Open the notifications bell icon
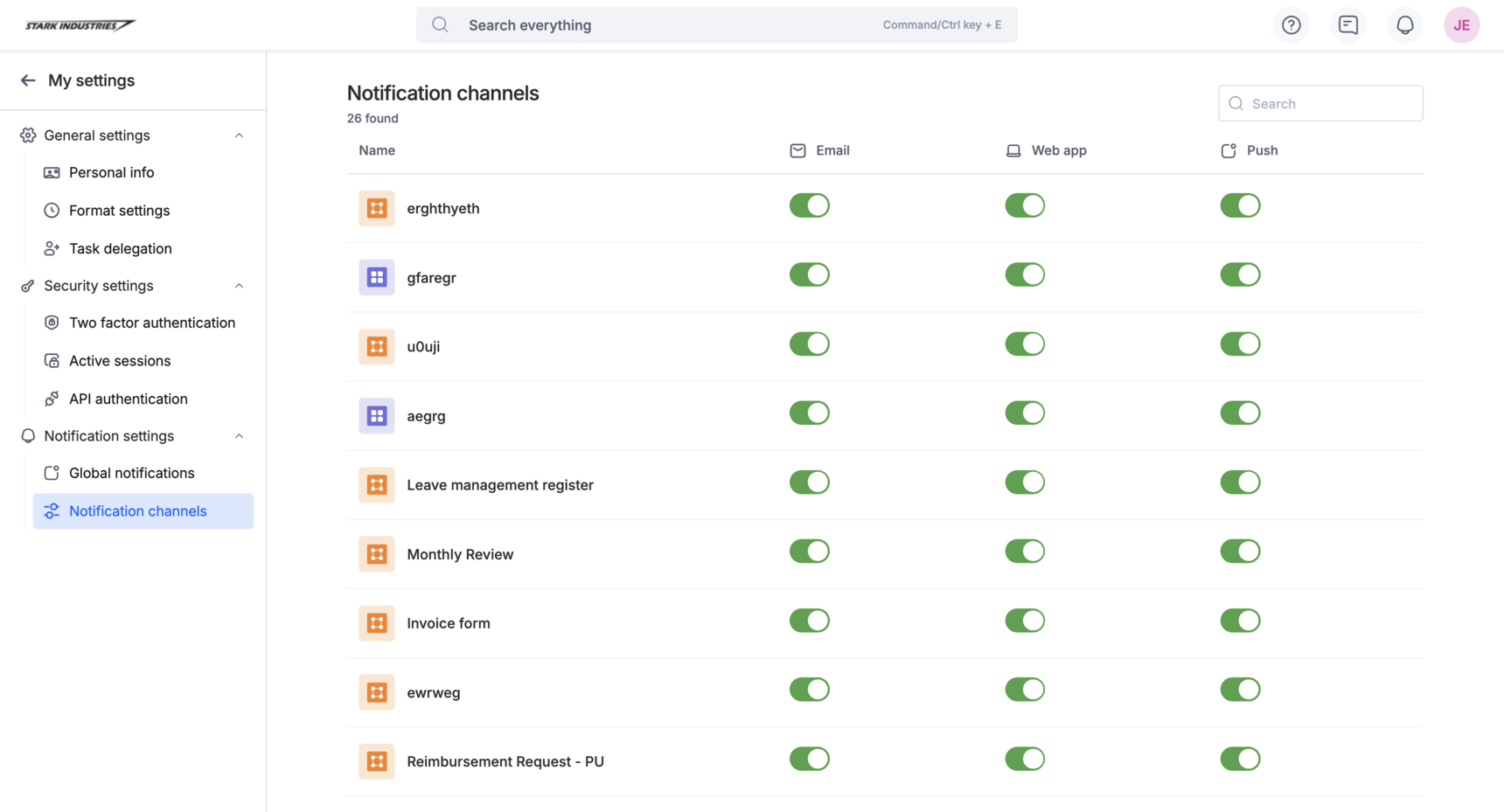1504x812 pixels. click(1404, 25)
